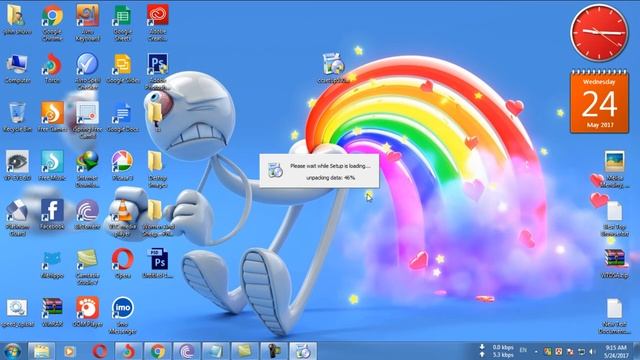Open the Google Sheets desktop shortcut
The image size is (640, 360).
(122, 22)
